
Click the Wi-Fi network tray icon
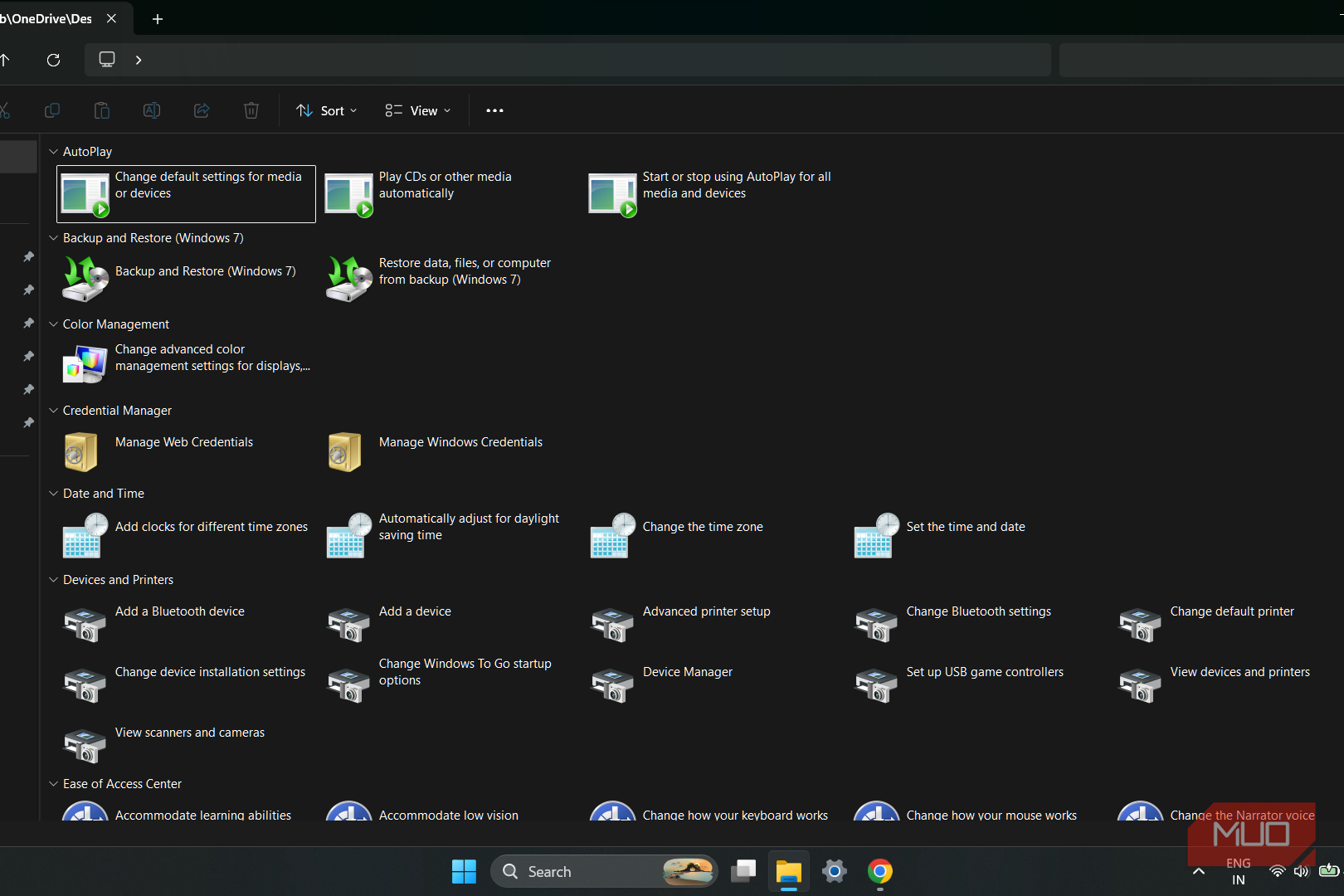click(x=1278, y=871)
